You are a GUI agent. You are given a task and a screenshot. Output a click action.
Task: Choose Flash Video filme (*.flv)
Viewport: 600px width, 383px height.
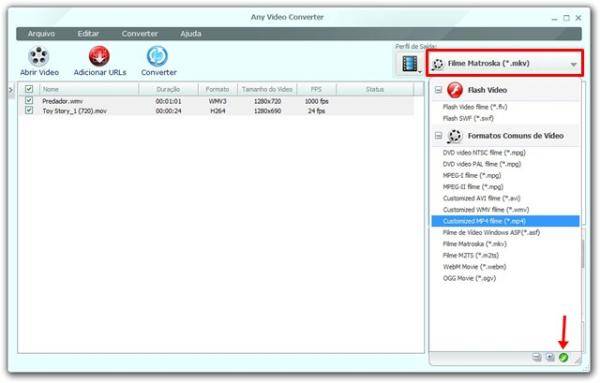475,107
